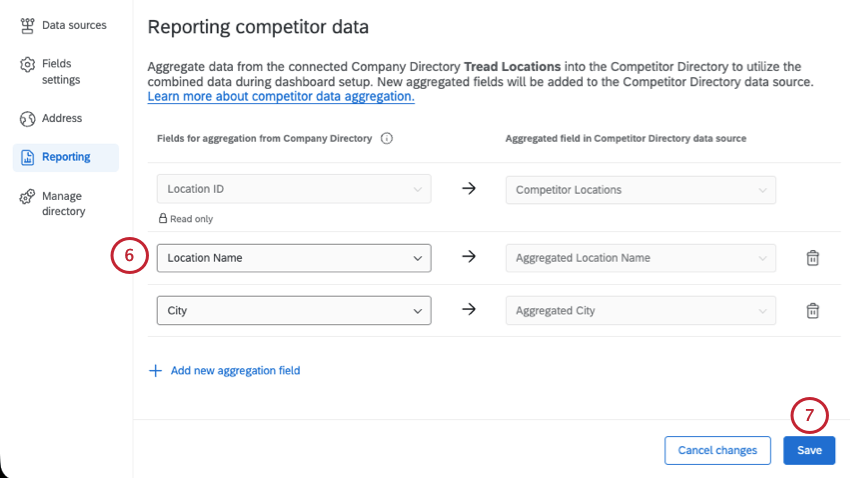The image size is (850, 478).
Task: Click the Data sources sidebar icon
Action: [x=28, y=25]
